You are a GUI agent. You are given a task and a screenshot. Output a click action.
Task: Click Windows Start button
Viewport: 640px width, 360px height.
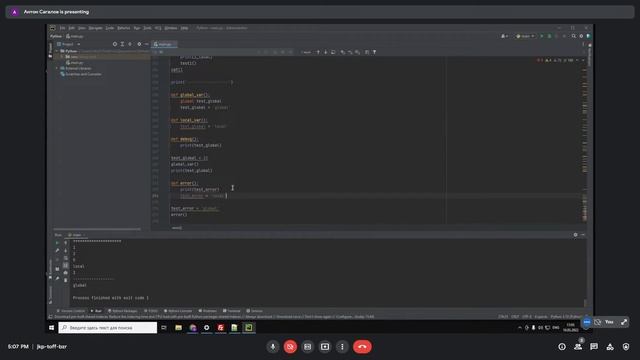(x=52, y=327)
